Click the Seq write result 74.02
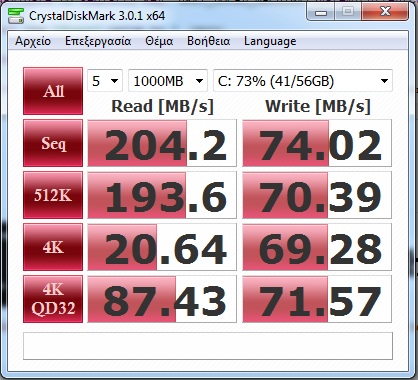418x380 pixels. point(317,143)
